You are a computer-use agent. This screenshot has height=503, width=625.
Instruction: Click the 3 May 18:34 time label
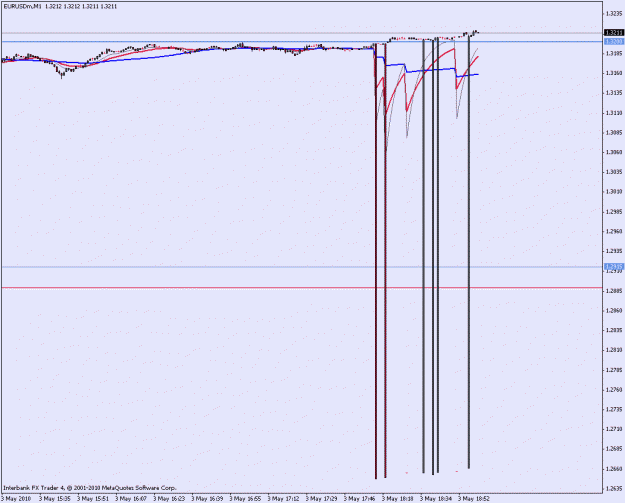point(436,498)
